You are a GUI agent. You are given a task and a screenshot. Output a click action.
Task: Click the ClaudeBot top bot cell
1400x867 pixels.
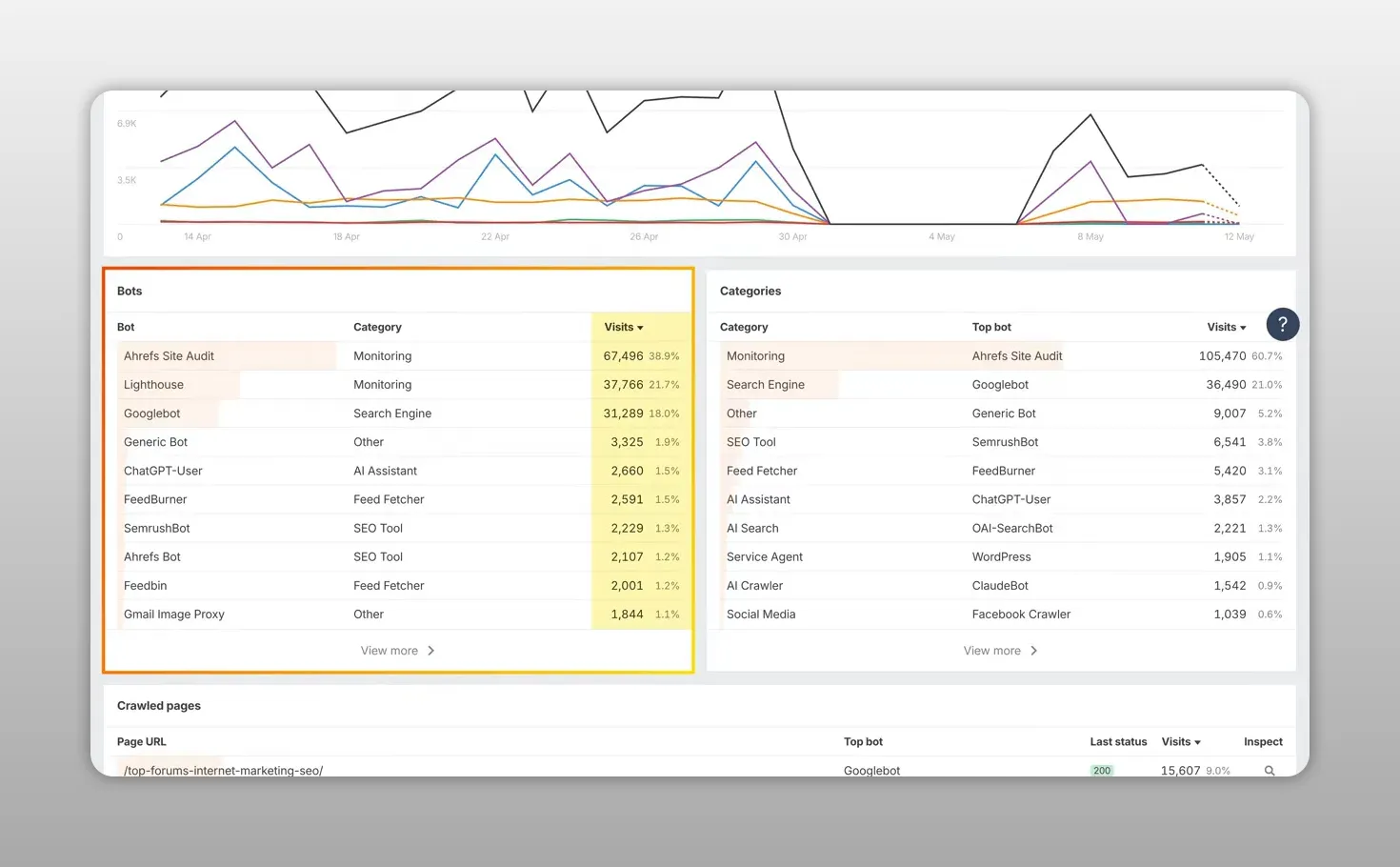point(1000,585)
